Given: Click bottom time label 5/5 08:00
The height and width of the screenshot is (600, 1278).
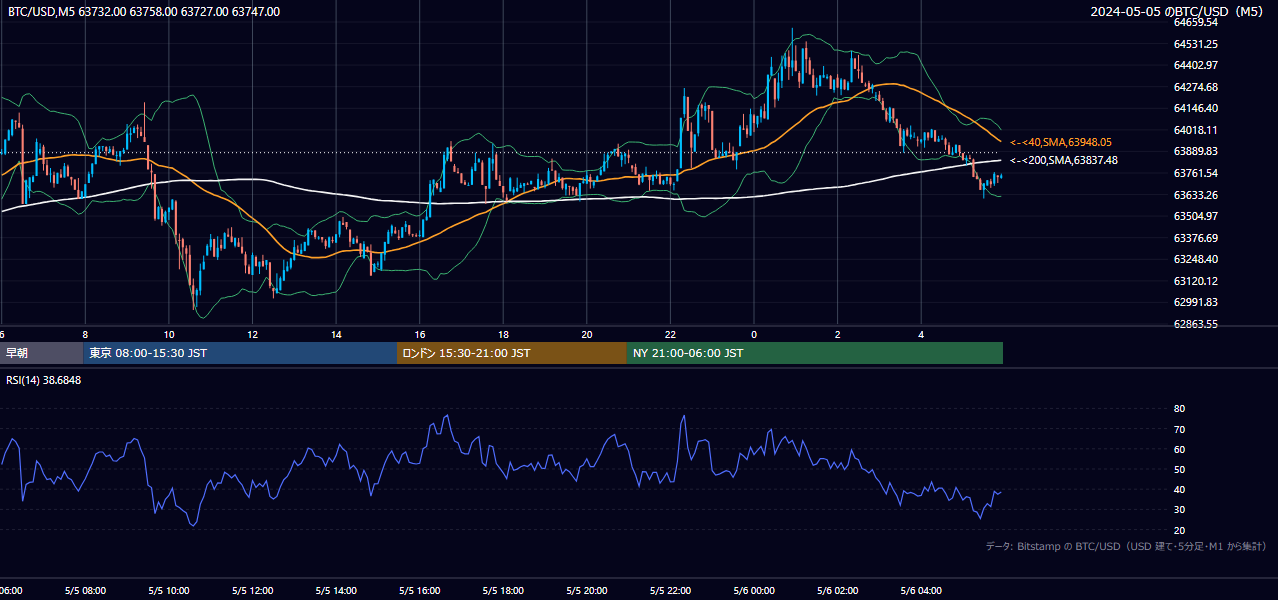Looking at the screenshot, I should click(85, 591).
